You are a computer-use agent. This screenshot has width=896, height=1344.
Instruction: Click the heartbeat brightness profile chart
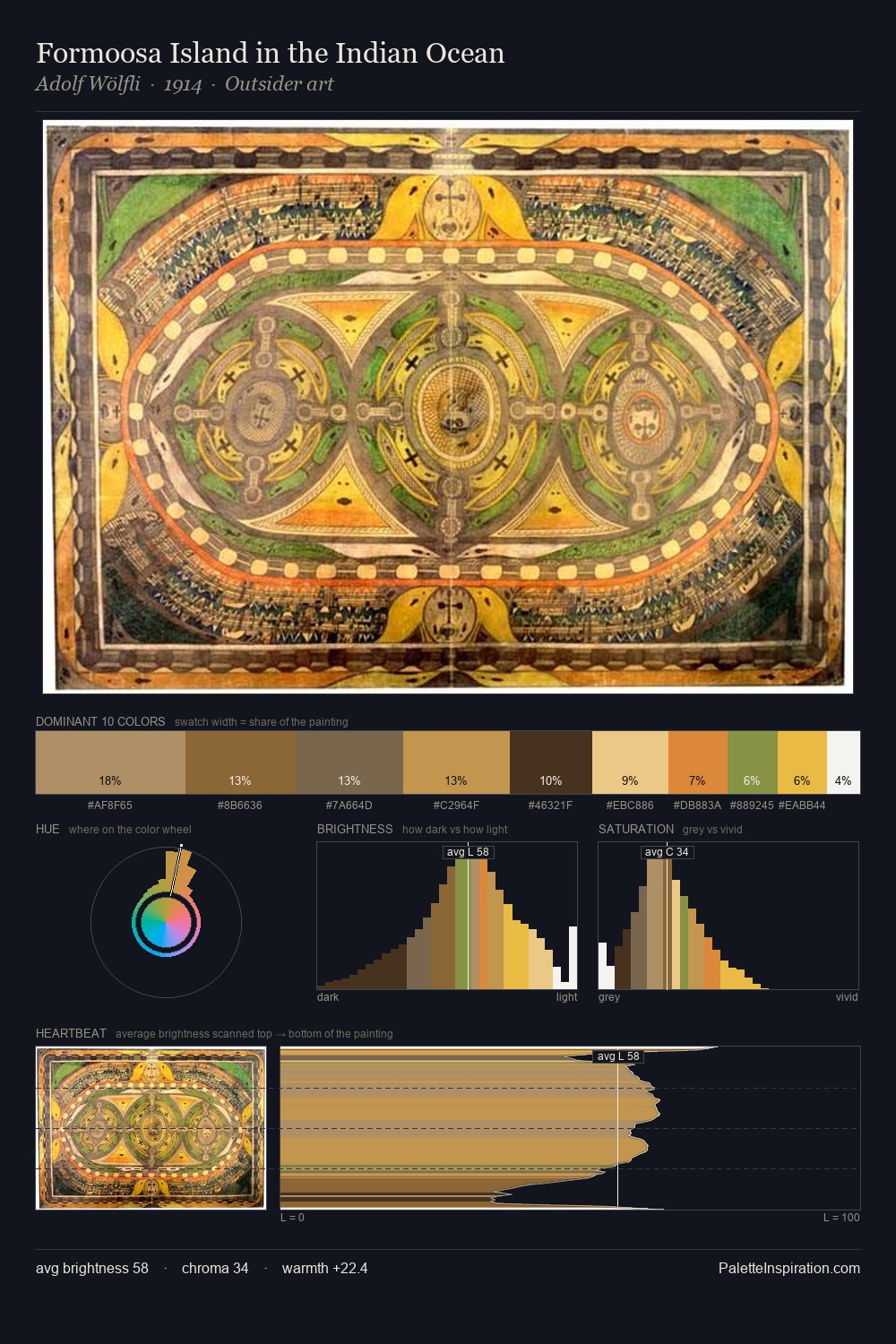point(570,1128)
